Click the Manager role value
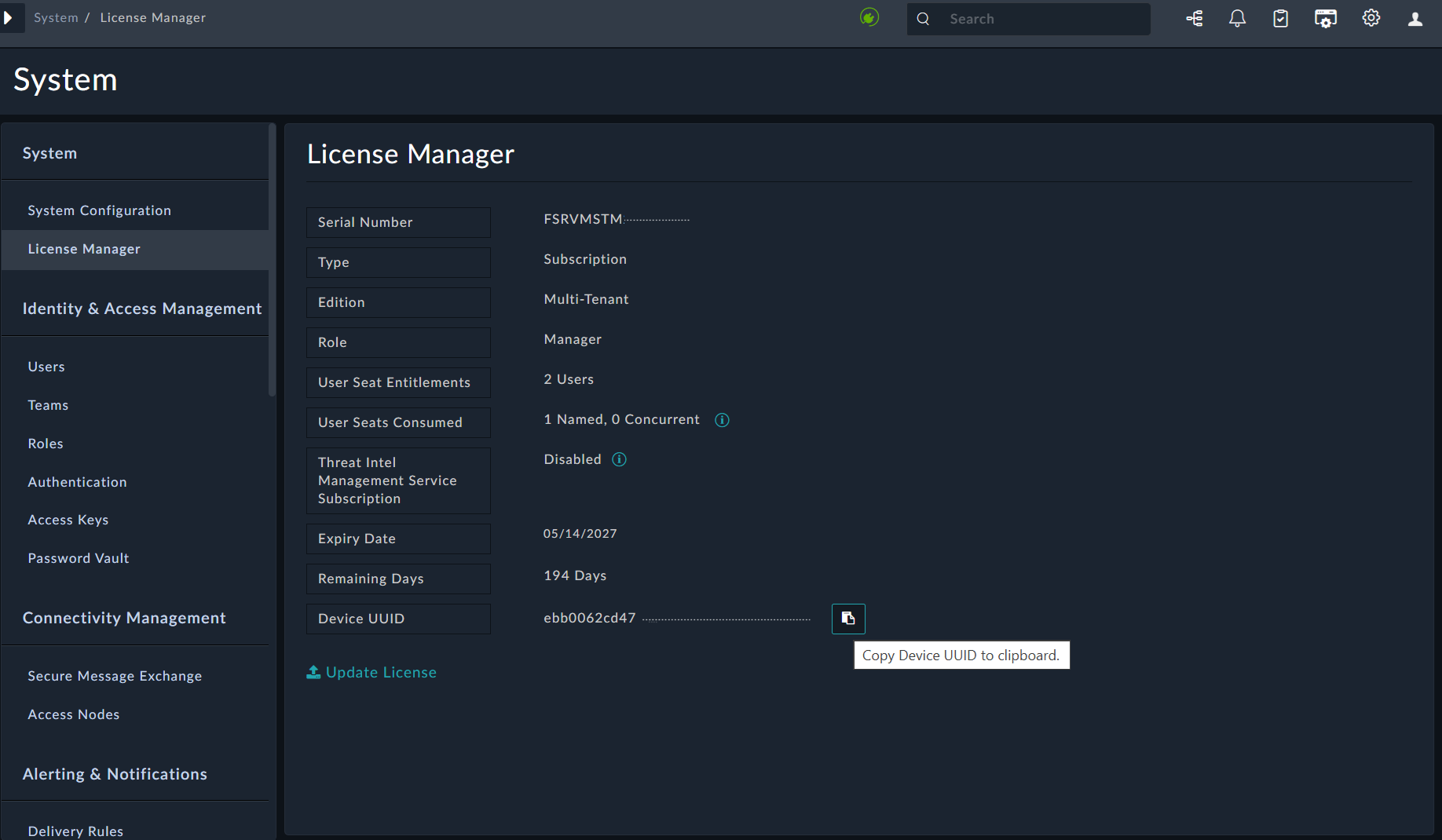 [573, 339]
